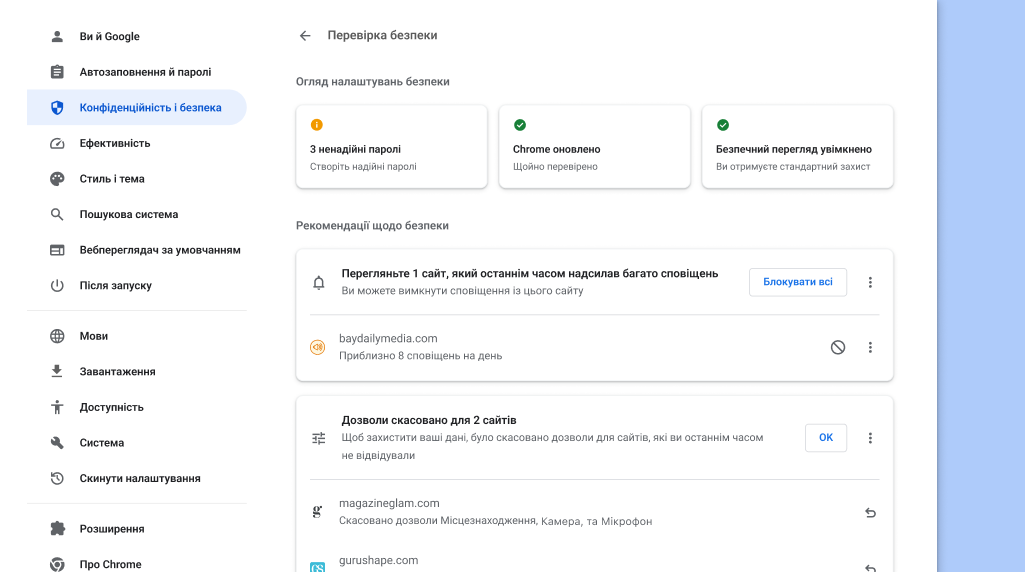Select Конфіденційність і безпека in sidebar

[137, 107]
